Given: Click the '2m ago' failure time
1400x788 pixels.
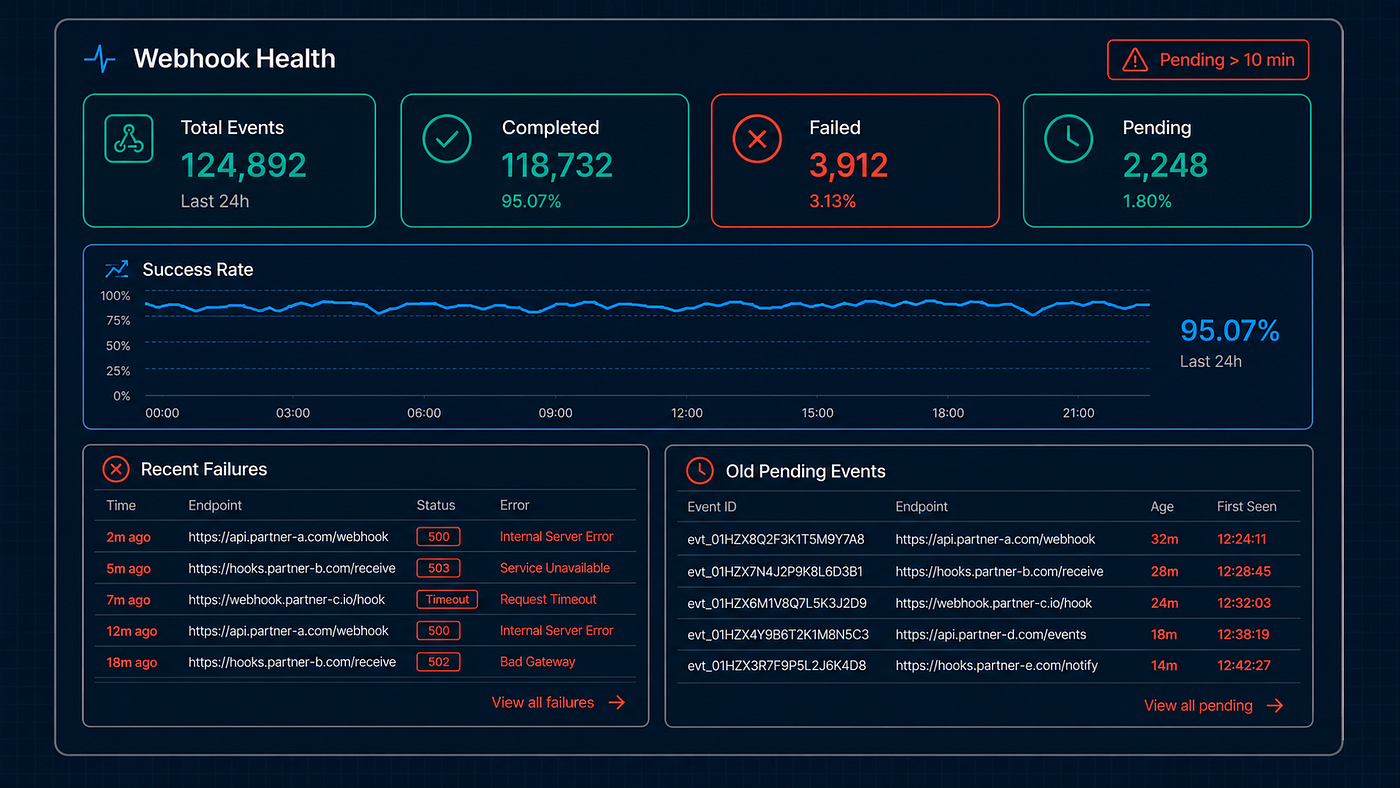Looking at the screenshot, I should point(128,537).
